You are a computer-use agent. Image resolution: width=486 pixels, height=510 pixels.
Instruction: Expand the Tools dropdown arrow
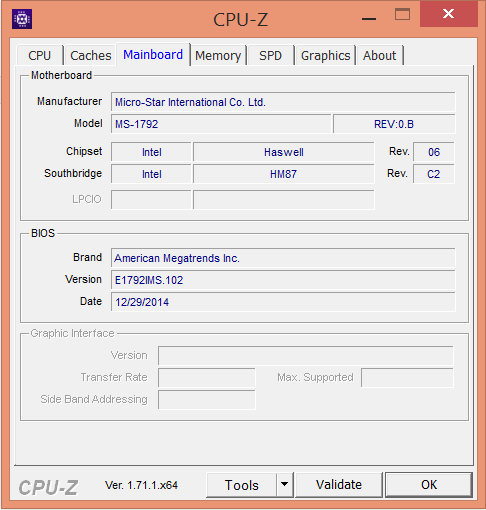tap(284, 485)
